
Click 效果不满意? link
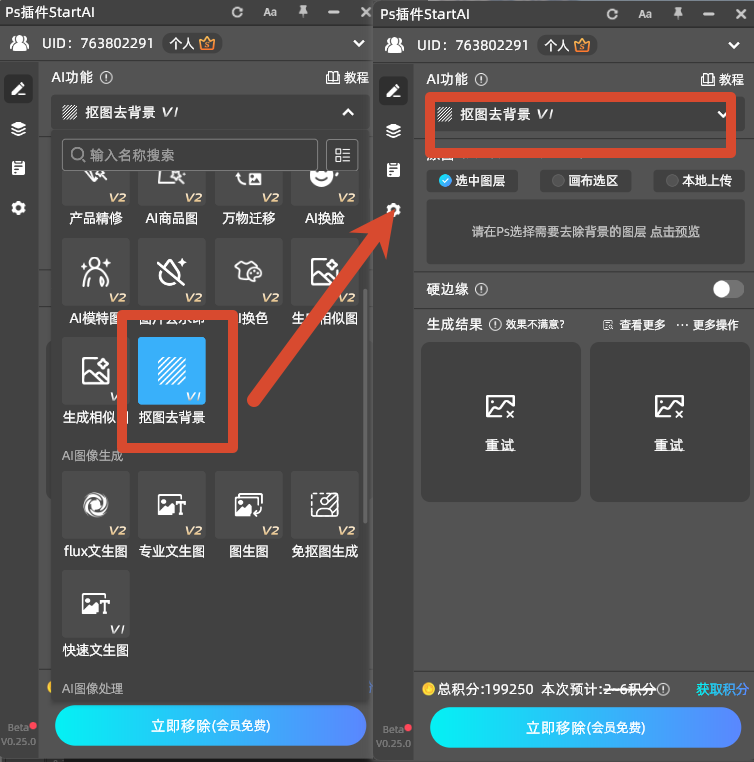[x=535, y=325]
